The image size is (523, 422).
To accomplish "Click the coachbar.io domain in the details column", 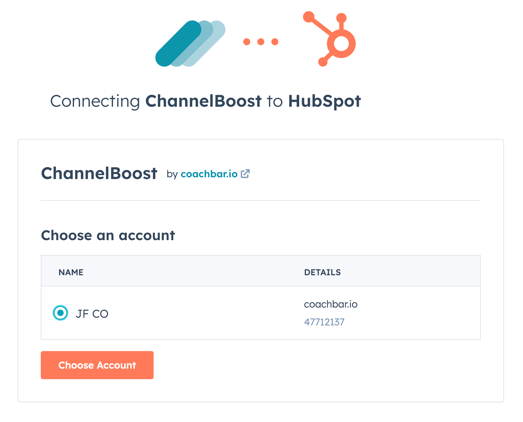I will pyautogui.click(x=331, y=304).
